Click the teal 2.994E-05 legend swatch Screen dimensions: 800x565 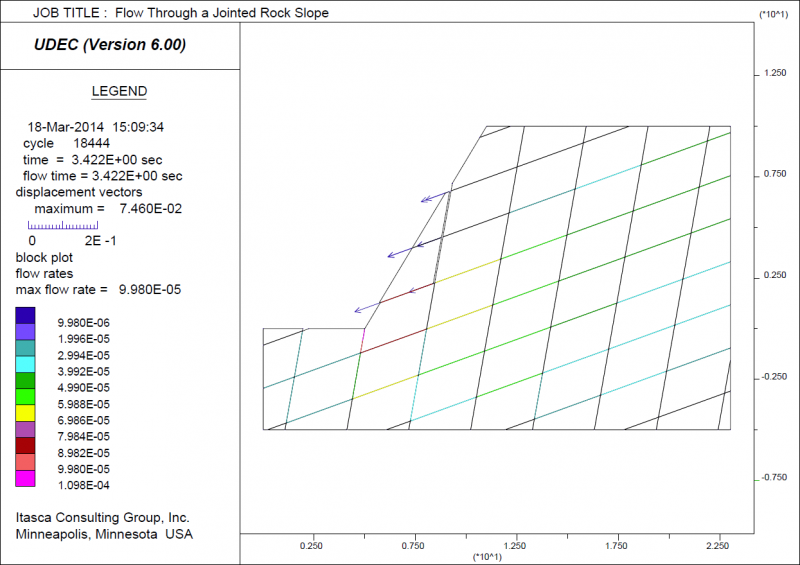click(x=25, y=348)
